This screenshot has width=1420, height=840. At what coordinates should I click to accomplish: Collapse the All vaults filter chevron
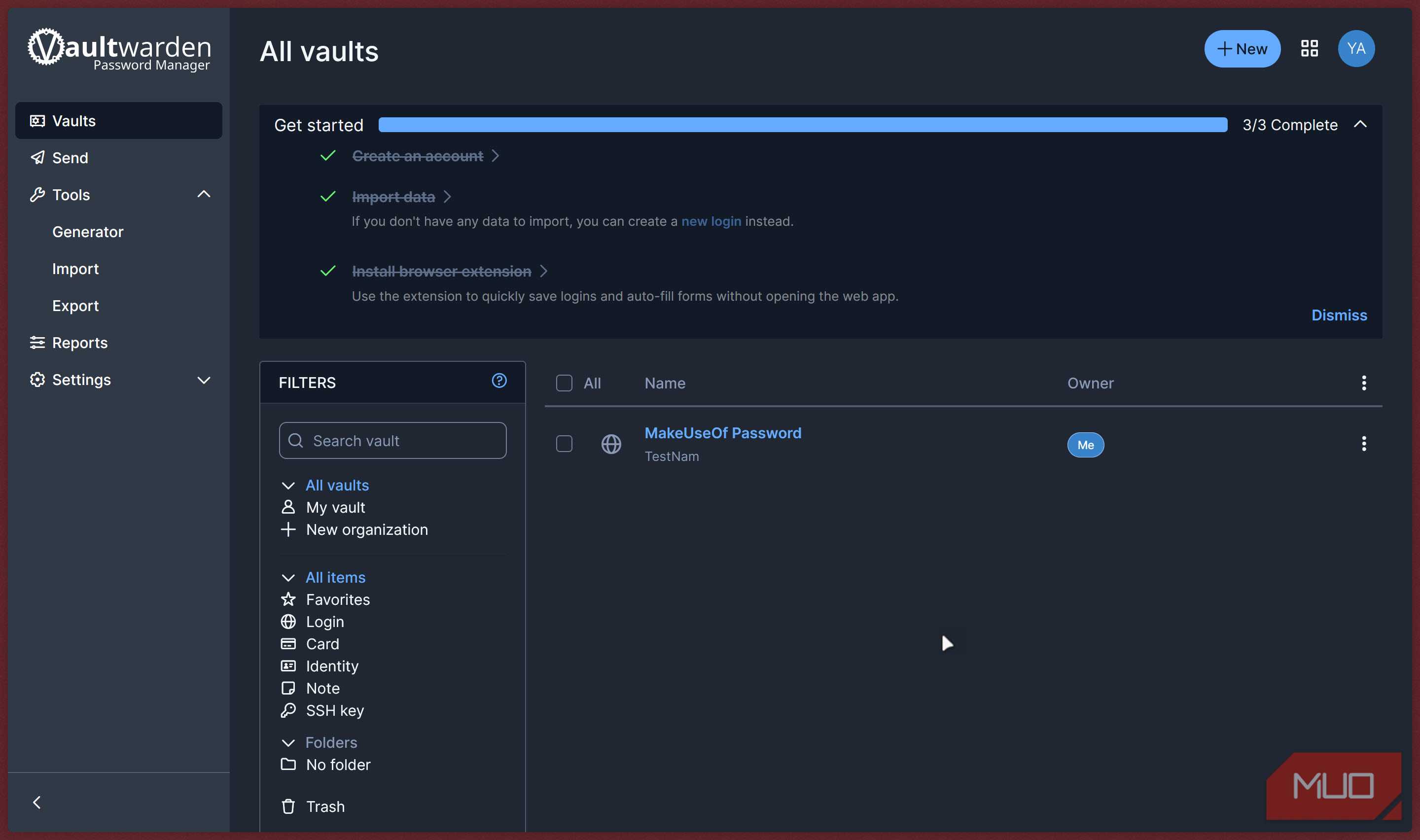(x=288, y=486)
